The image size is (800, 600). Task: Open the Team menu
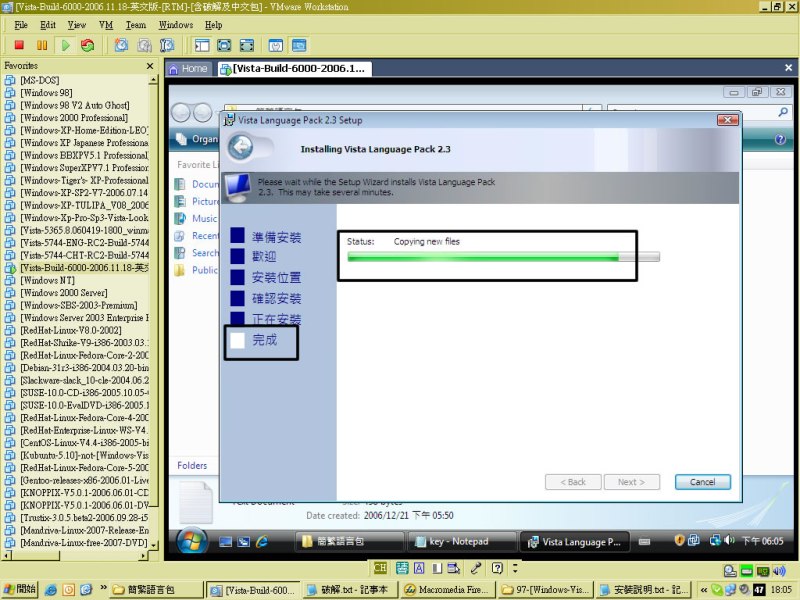pos(136,25)
